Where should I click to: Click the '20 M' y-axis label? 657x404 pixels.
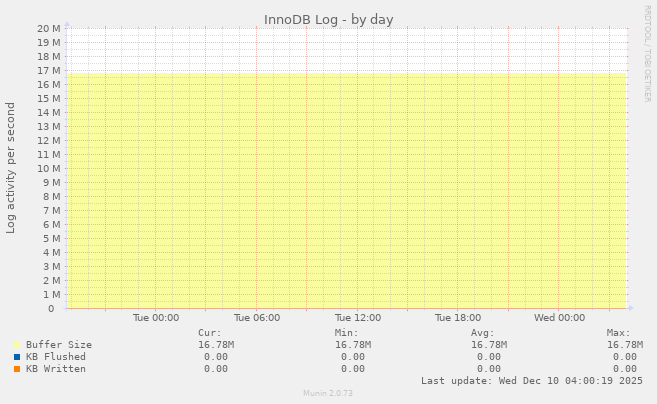click(49, 28)
